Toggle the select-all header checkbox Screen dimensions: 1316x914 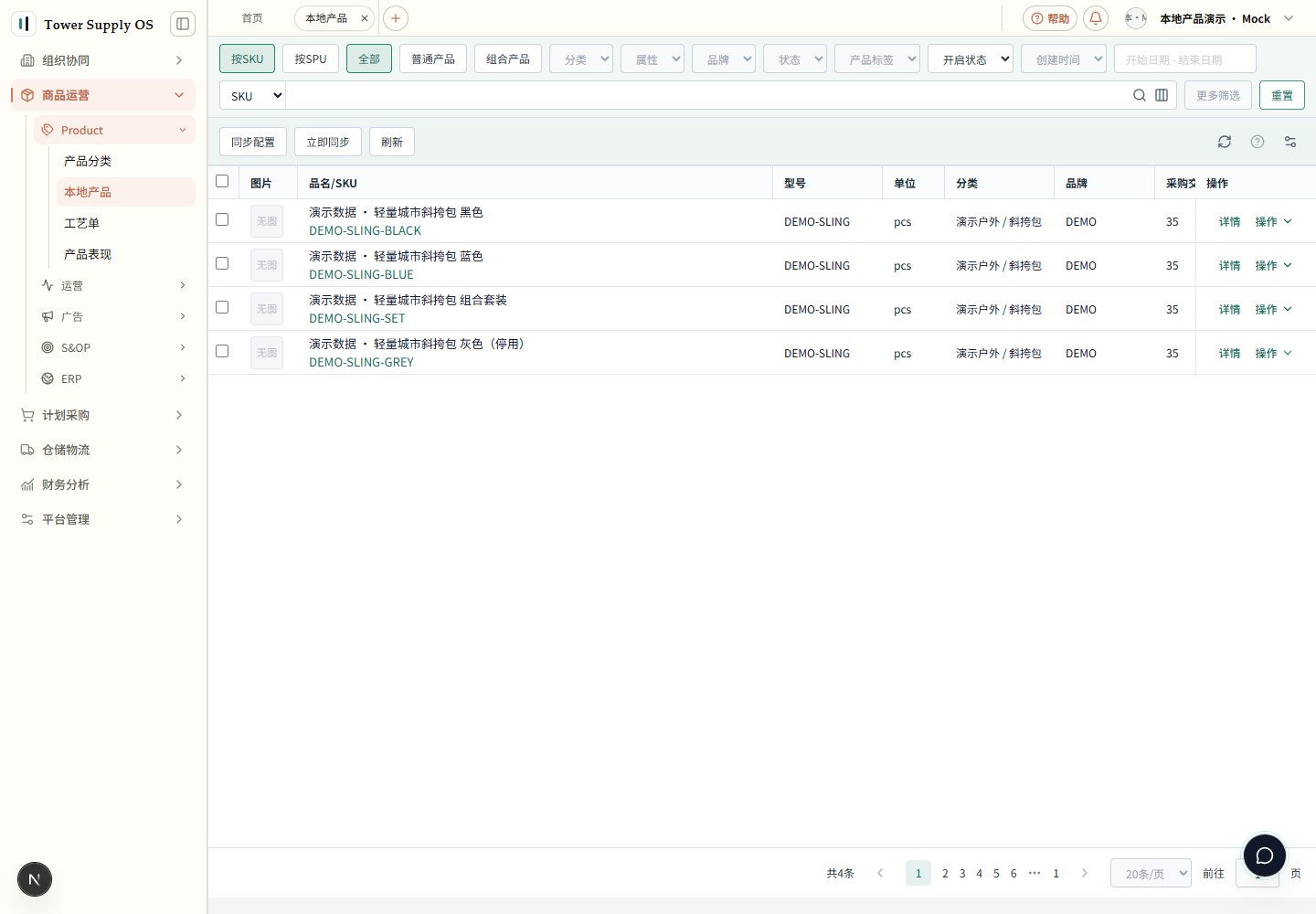point(222,181)
